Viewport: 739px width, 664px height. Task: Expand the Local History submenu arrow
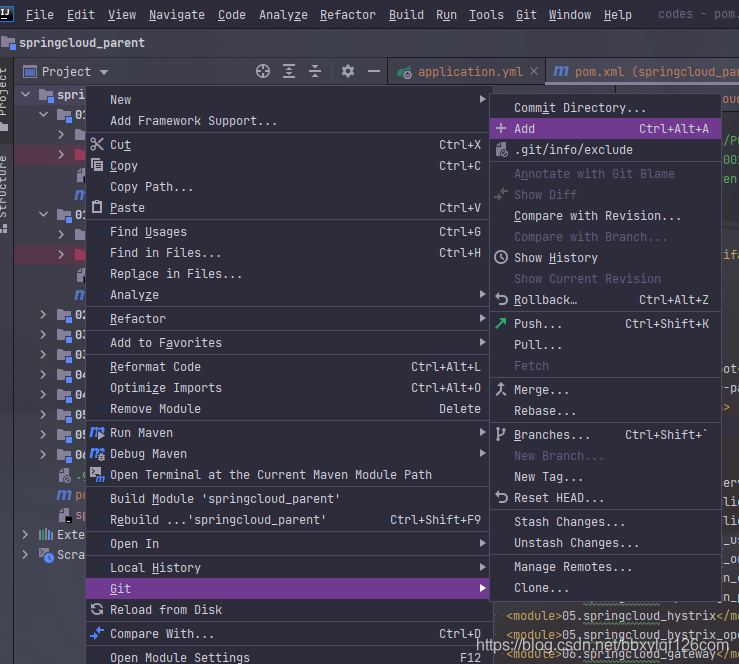pos(482,567)
